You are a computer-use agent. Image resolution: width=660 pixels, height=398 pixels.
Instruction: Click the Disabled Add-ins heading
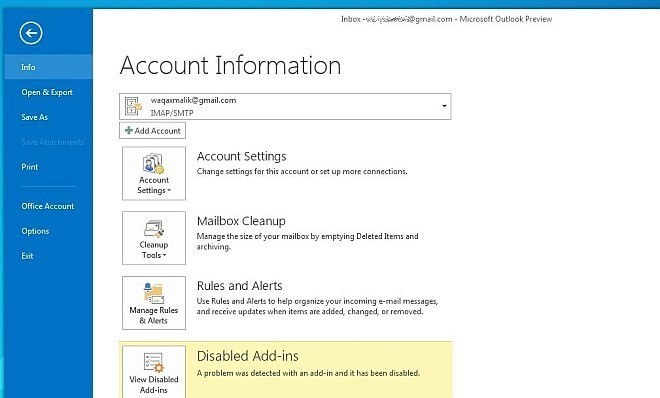tap(248, 356)
